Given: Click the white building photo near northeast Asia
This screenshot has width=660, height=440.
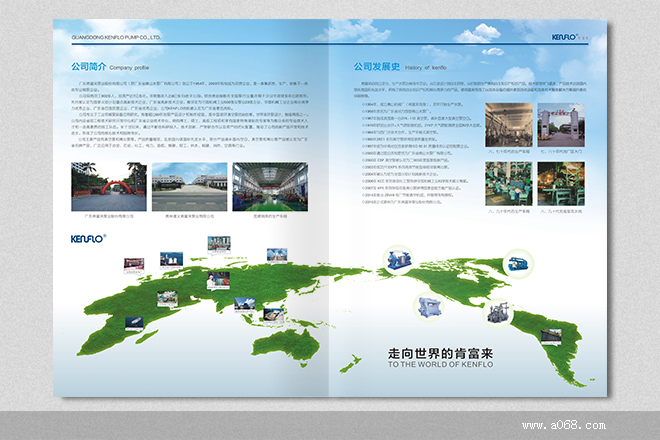Looking at the screenshot, I should [x=277, y=256].
